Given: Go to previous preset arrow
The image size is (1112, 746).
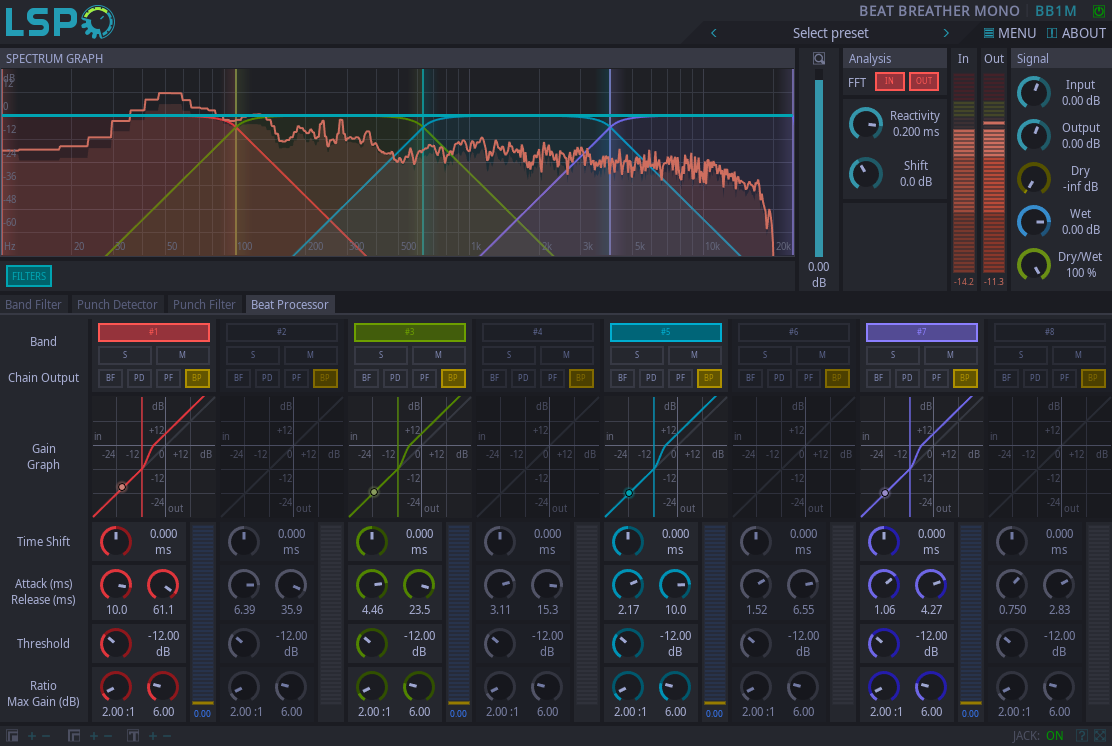Looking at the screenshot, I should 713,33.
